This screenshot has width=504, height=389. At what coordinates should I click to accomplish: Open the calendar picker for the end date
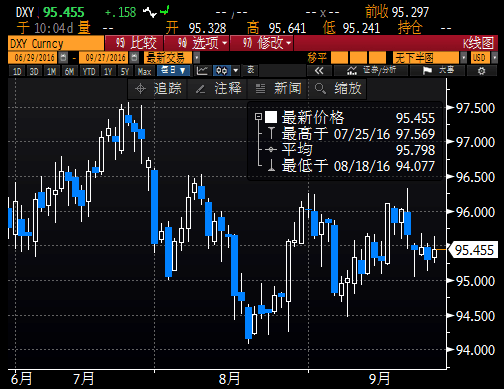tap(134, 58)
